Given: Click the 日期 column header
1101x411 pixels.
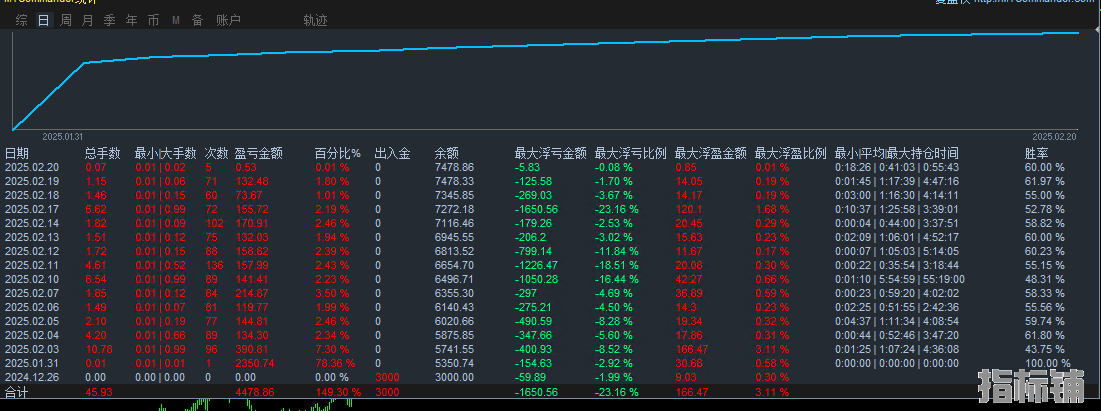Looking at the screenshot, I should coord(17,154).
